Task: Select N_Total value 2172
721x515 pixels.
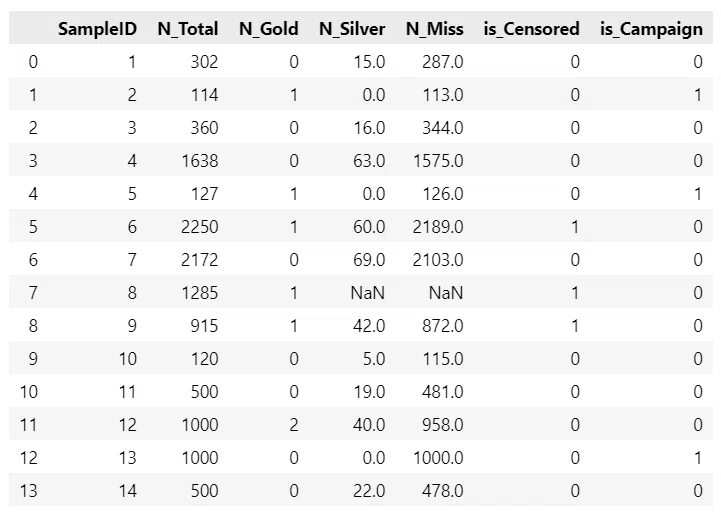Action: coord(200,260)
